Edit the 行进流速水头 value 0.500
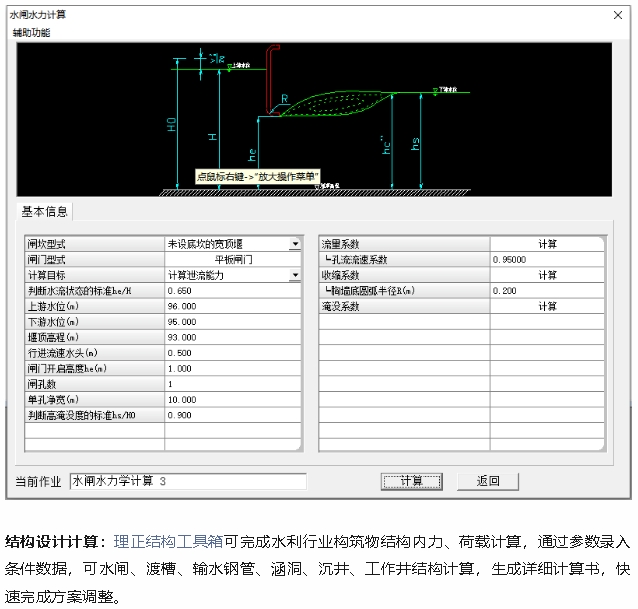Screen dimensions: 638x609 pyautogui.click(x=233, y=353)
